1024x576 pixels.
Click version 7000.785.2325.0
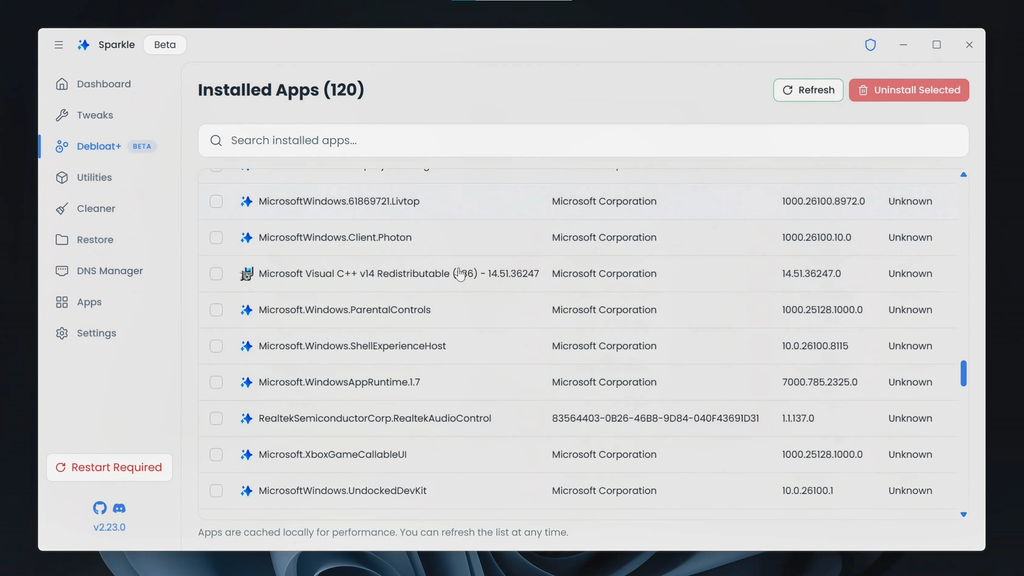click(820, 382)
